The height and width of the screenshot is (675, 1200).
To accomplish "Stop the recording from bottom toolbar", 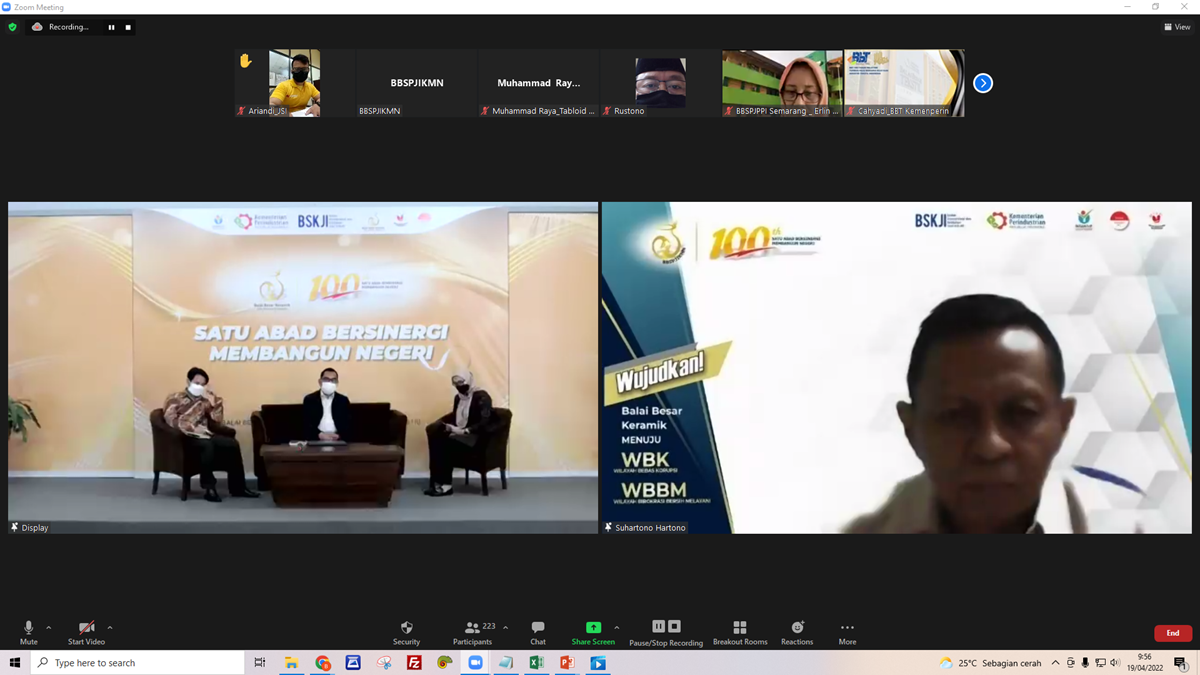I will [674, 627].
